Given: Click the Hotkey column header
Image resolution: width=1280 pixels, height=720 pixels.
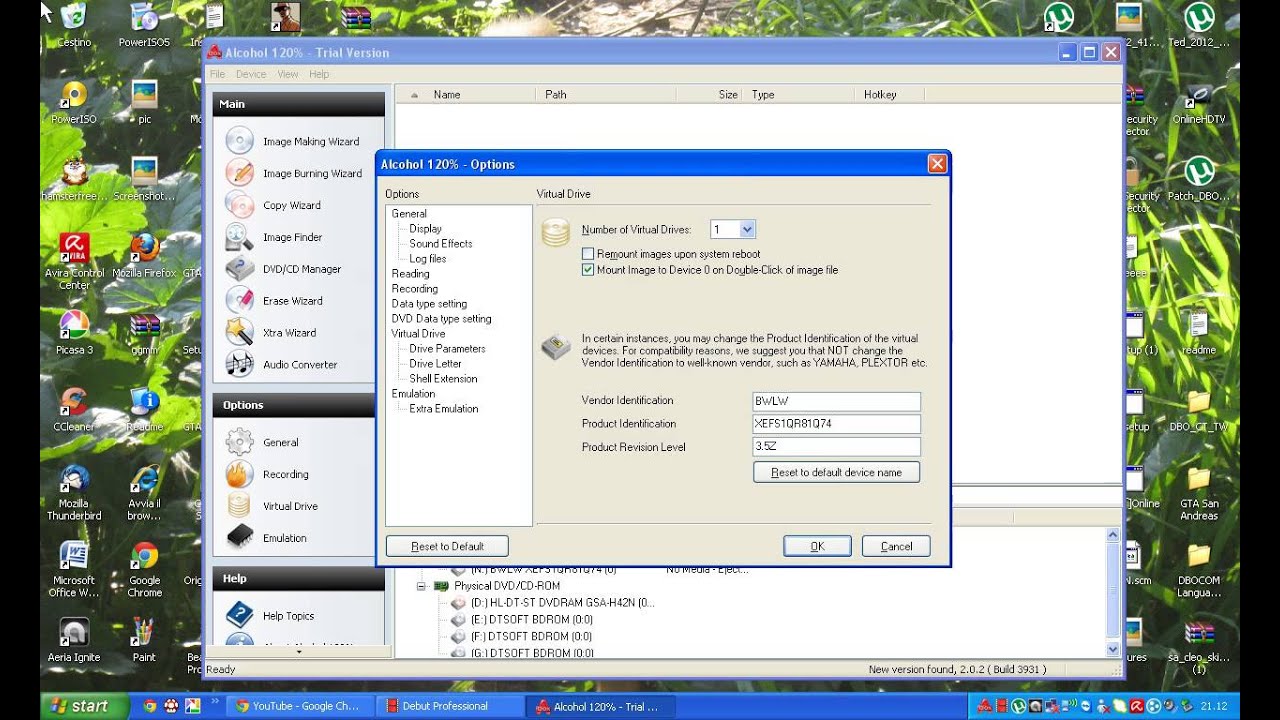Looking at the screenshot, I should click(x=890, y=94).
